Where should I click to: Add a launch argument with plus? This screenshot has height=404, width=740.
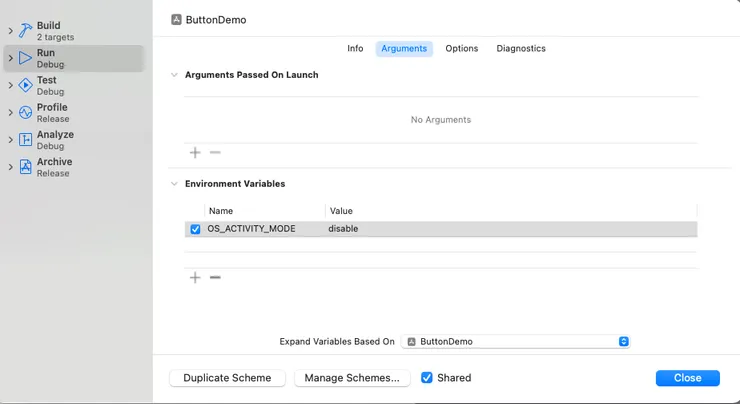pos(195,153)
